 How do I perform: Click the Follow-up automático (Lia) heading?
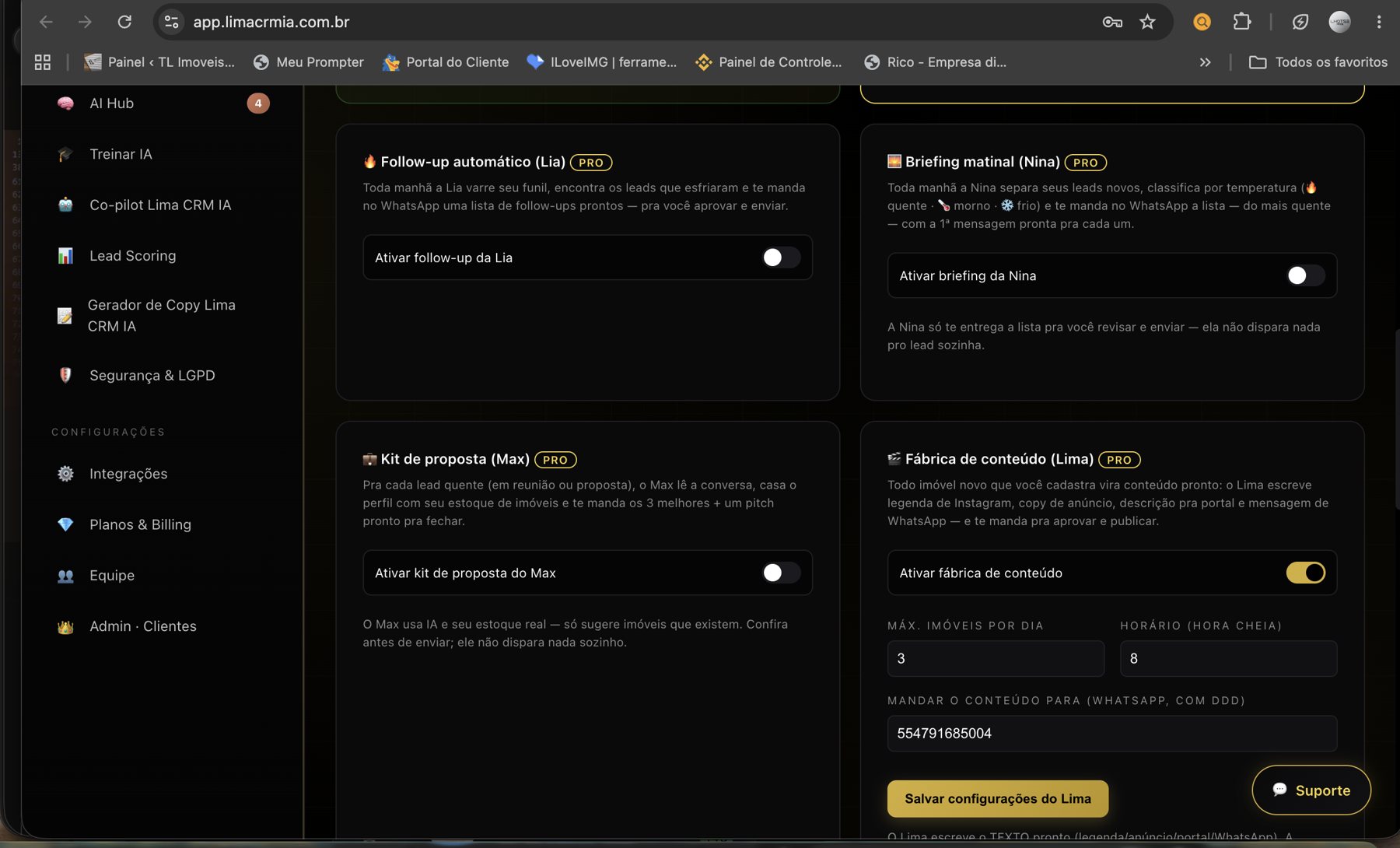coord(473,162)
